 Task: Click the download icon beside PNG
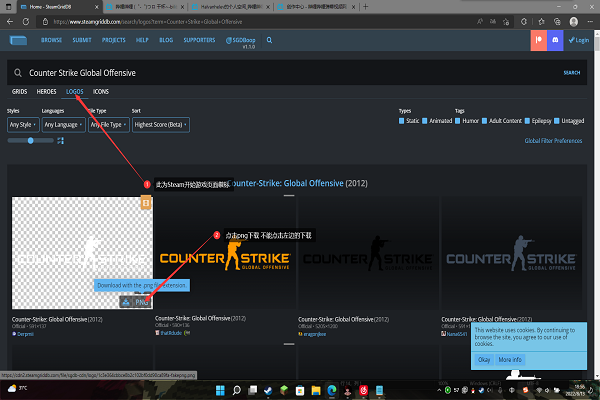tap(126, 301)
